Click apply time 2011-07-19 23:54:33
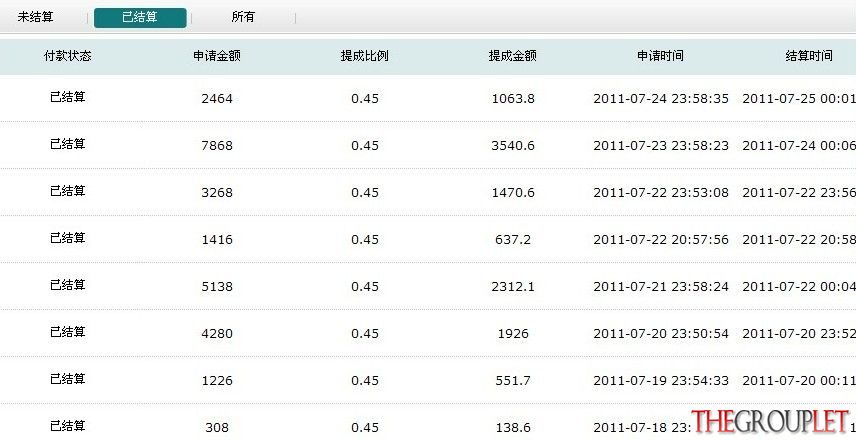The image size is (856, 440). pos(661,380)
